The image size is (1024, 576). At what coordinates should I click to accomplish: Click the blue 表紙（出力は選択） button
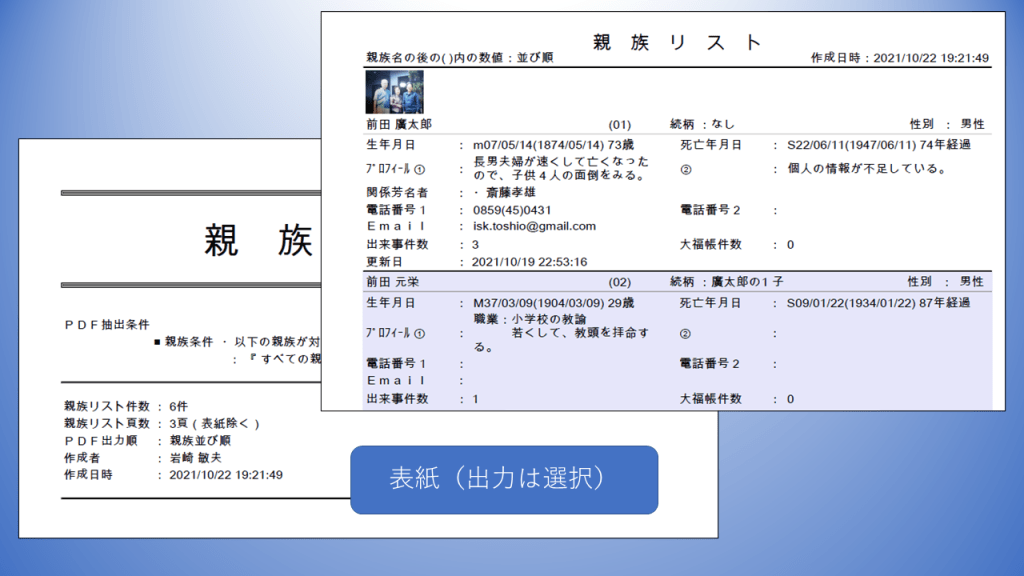point(504,480)
